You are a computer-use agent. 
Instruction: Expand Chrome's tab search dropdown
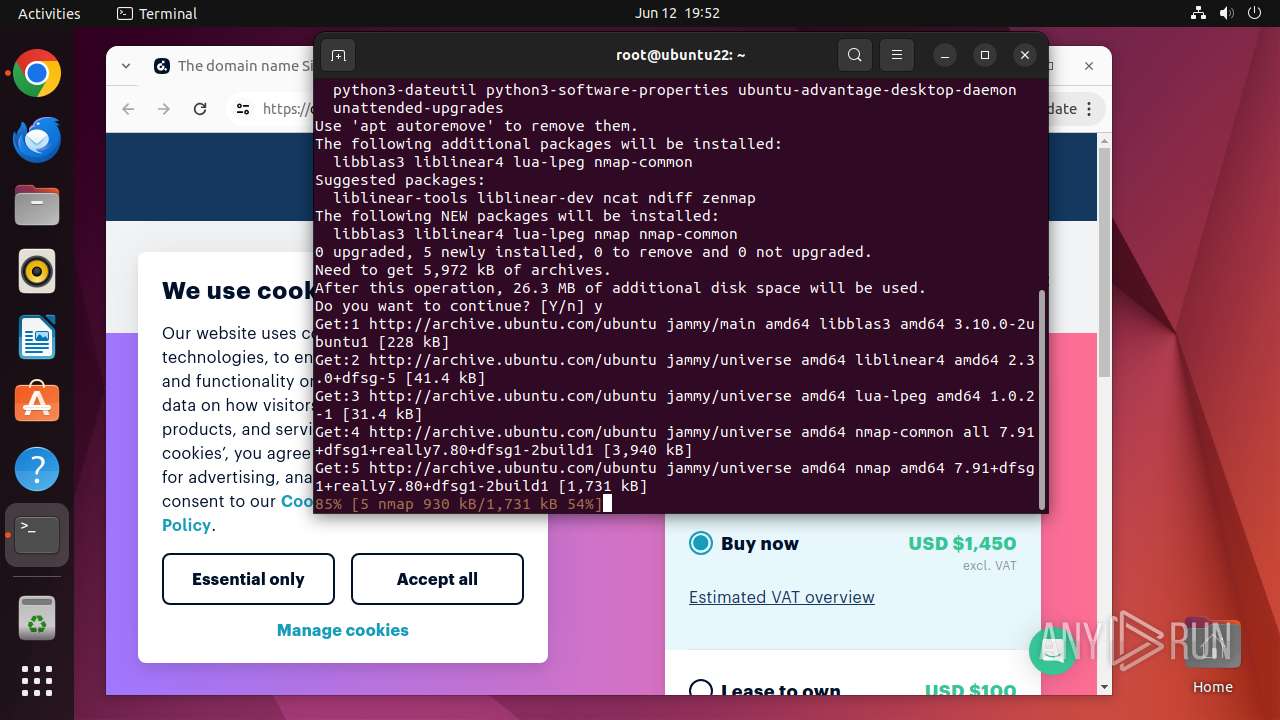pos(126,66)
